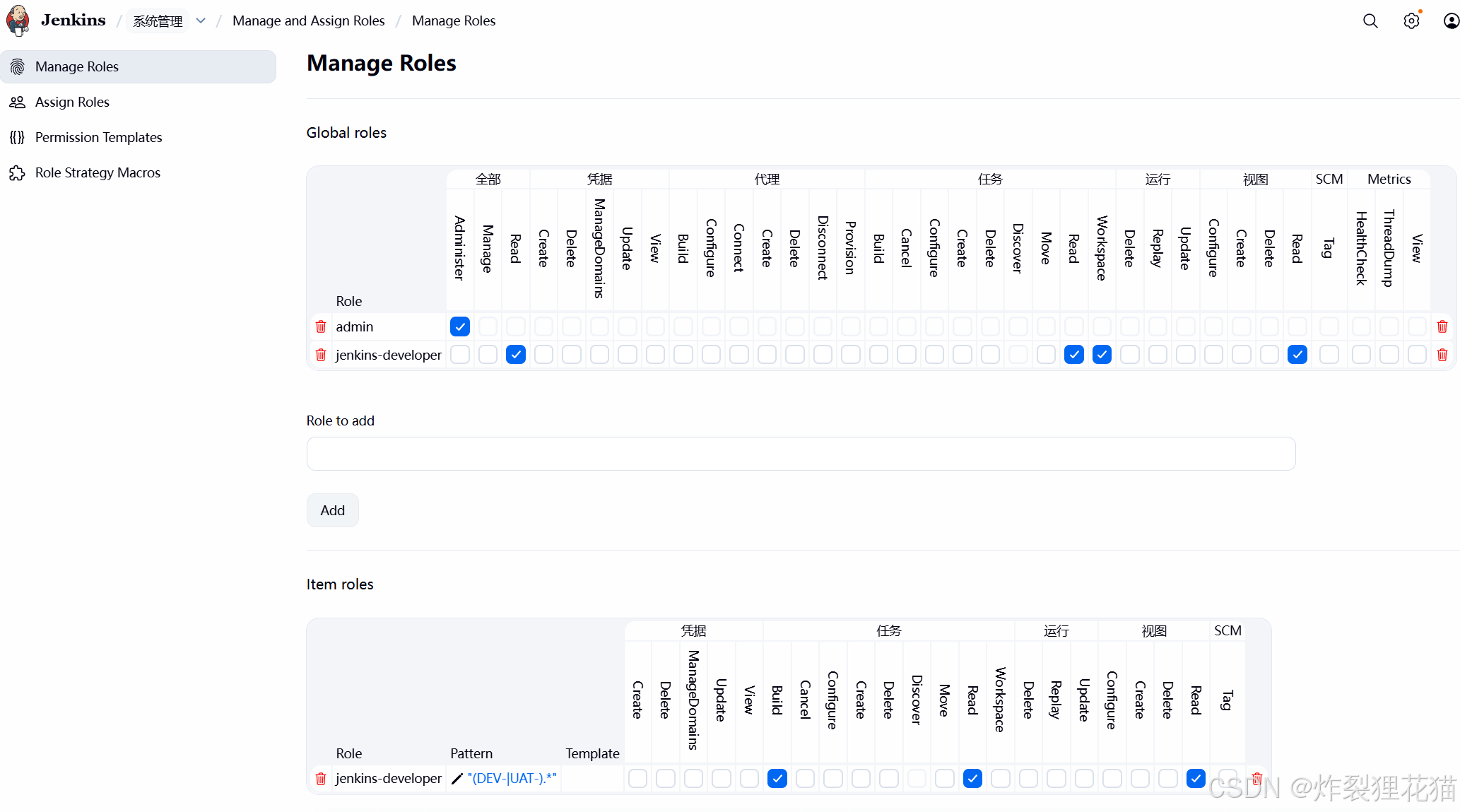Image resolution: width=1460 pixels, height=812 pixels.
Task: Delete the item role jenkins-developer via the left trash icon
Action: click(x=321, y=779)
